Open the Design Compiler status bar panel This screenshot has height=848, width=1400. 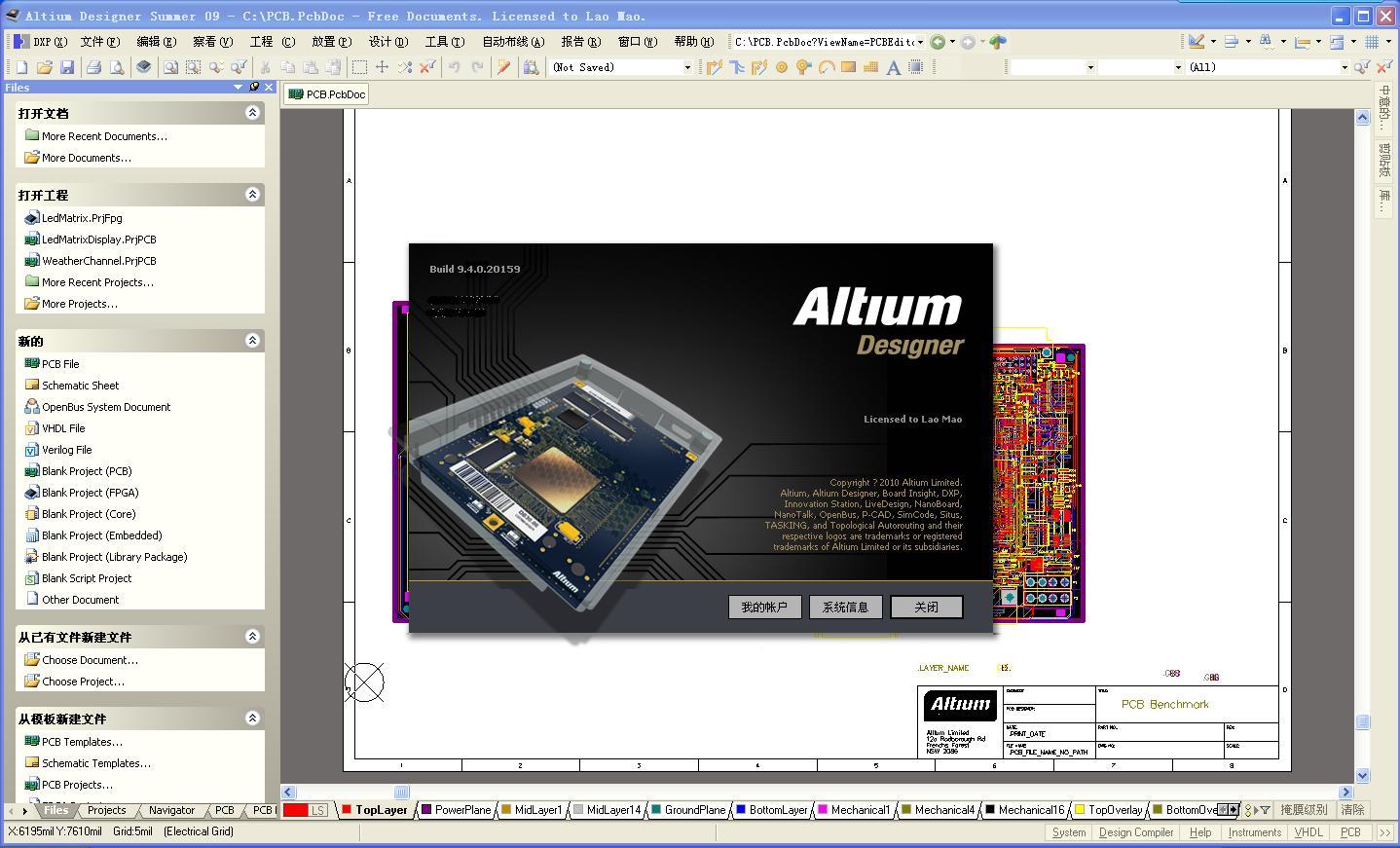(1136, 832)
